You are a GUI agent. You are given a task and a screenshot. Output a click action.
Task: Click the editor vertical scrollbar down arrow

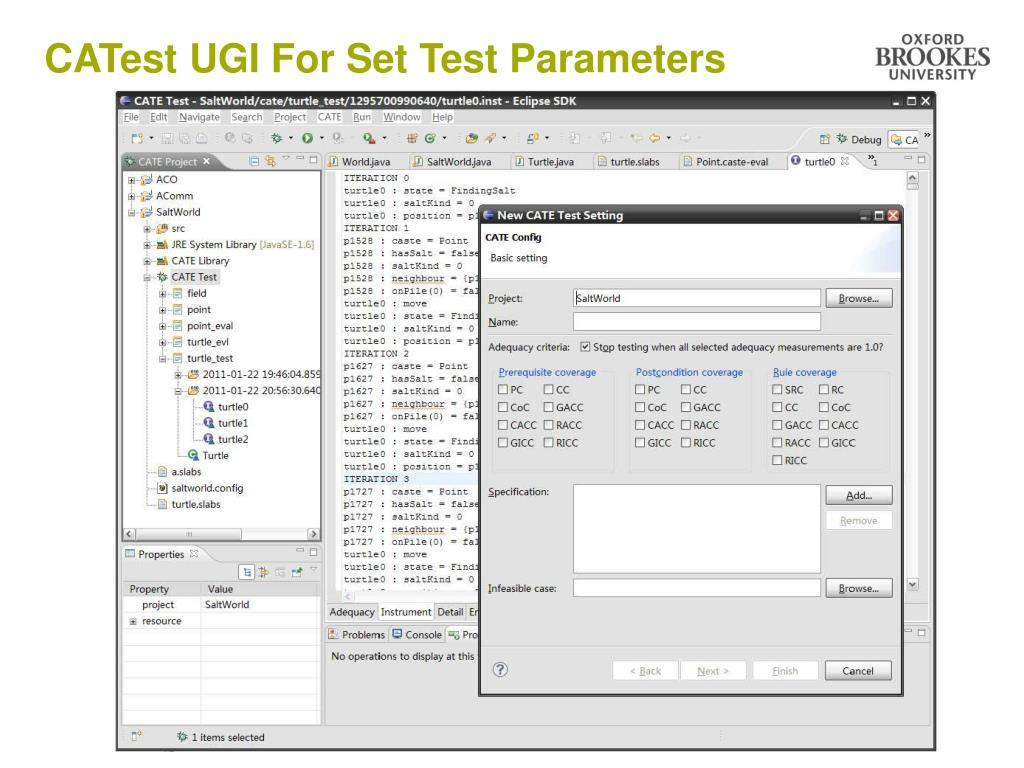(912, 584)
